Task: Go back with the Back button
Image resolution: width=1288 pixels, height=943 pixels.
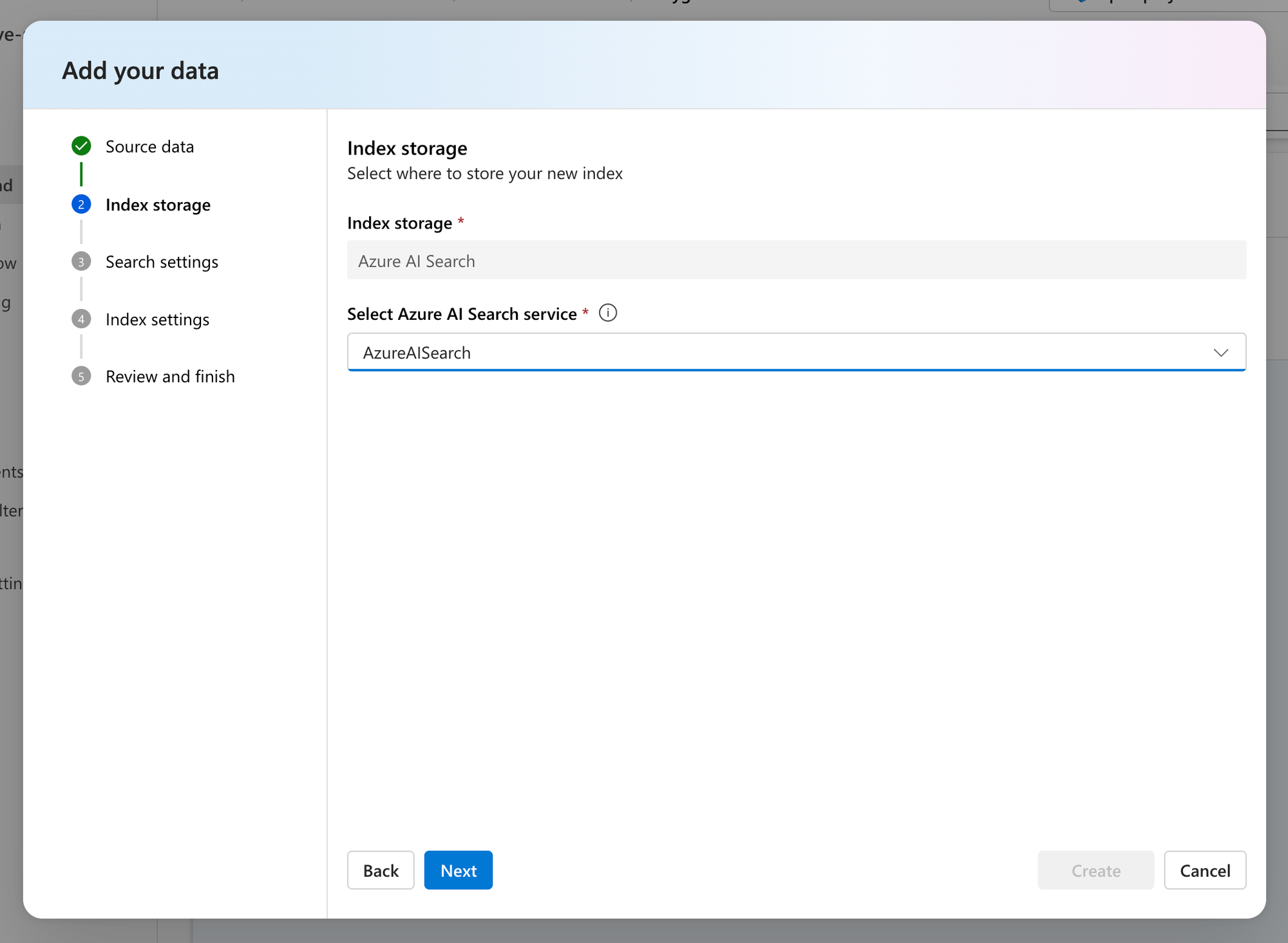Action: click(381, 870)
